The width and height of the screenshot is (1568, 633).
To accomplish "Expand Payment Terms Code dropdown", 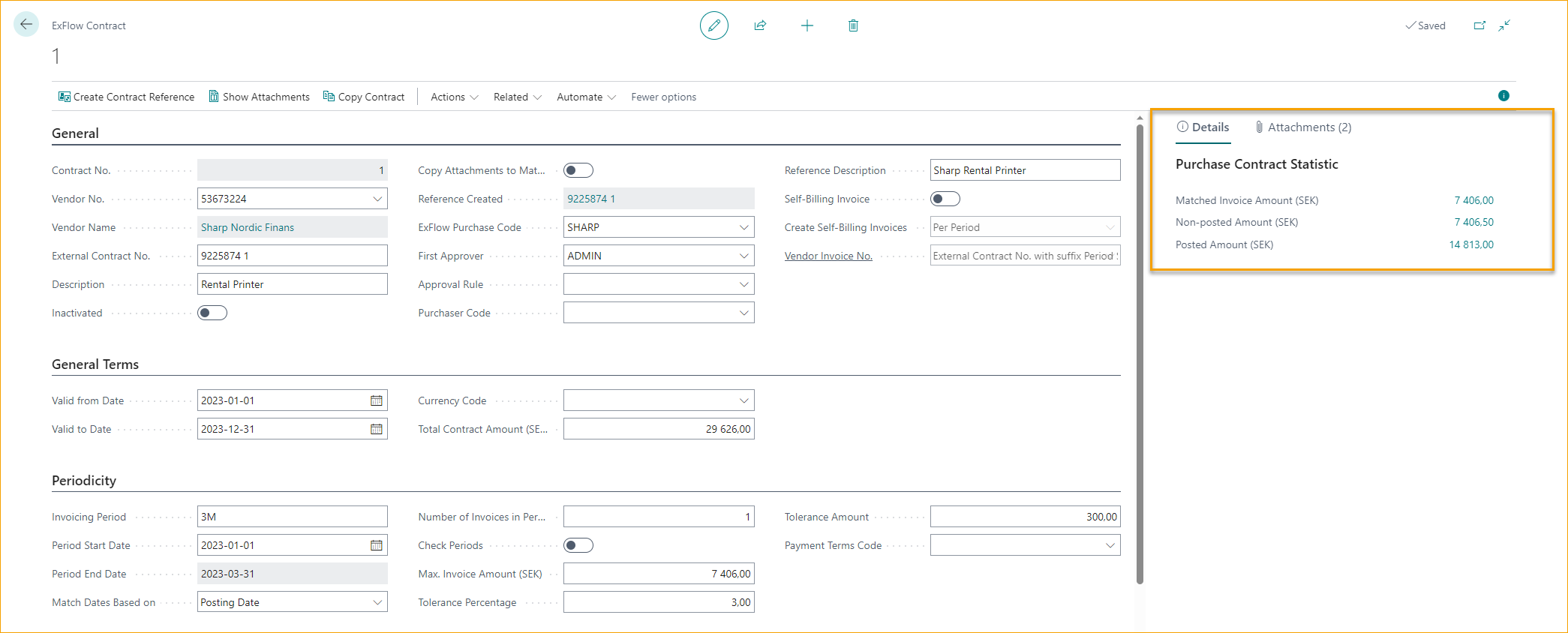I will tap(1110, 545).
